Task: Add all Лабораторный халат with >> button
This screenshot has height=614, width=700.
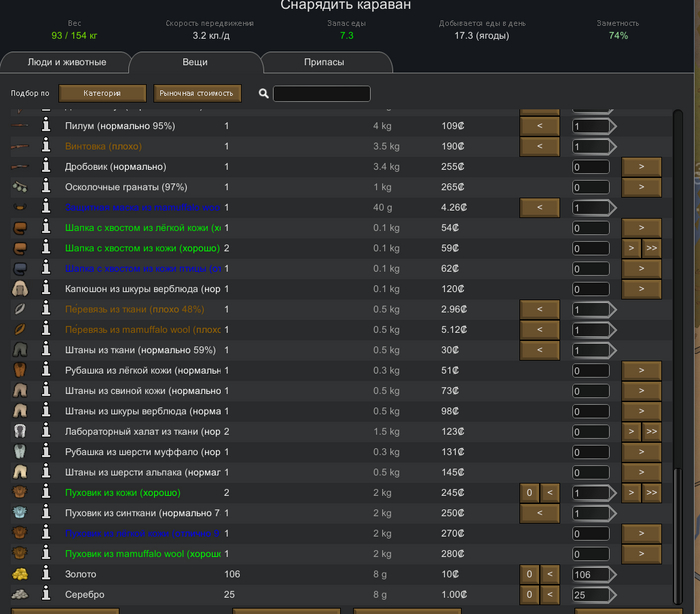Action: point(651,432)
